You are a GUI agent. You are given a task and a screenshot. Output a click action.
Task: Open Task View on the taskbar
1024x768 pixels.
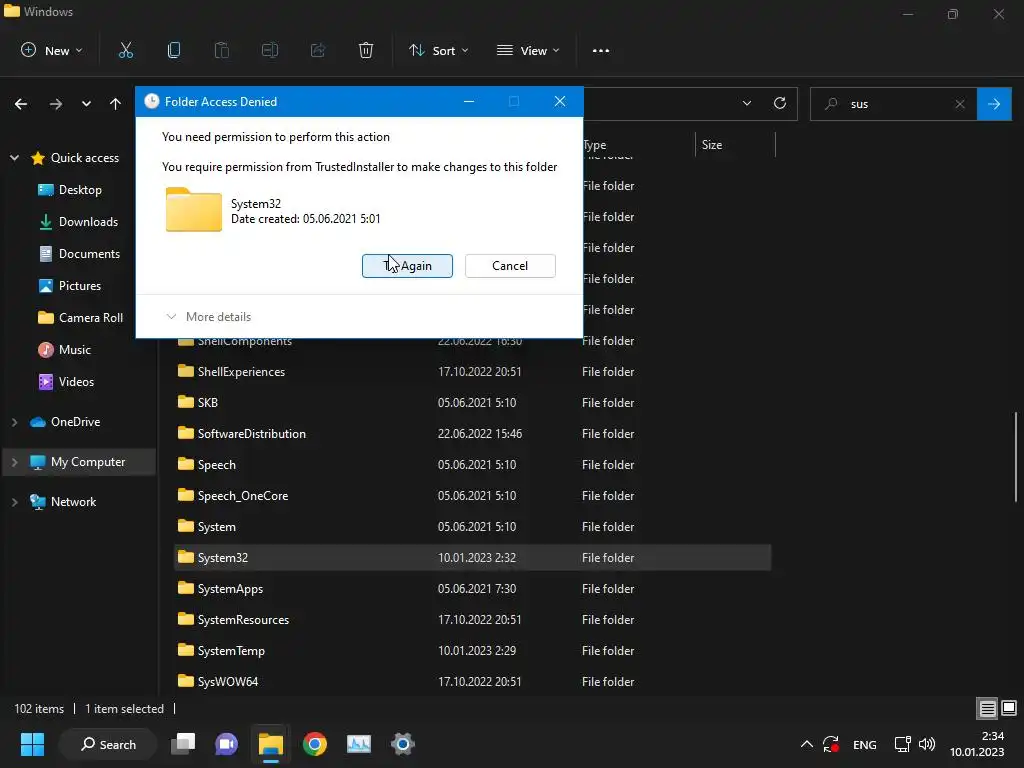click(x=183, y=744)
